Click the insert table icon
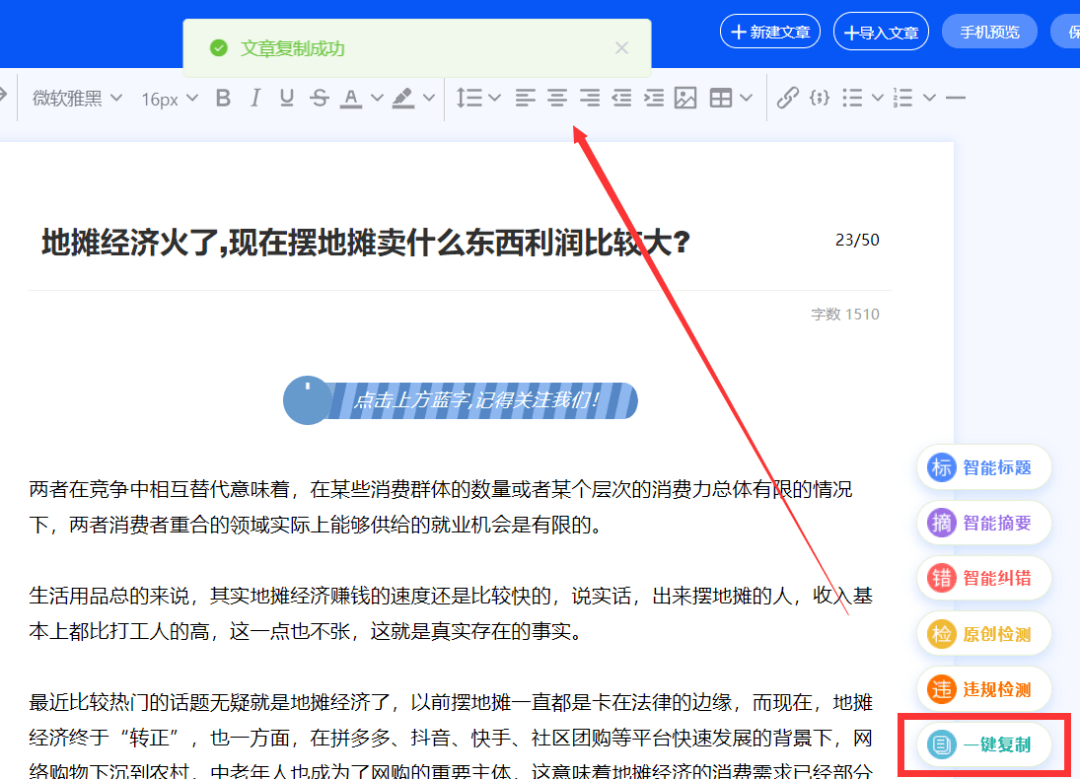The width and height of the screenshot is (1080, 779). (720, 98)
